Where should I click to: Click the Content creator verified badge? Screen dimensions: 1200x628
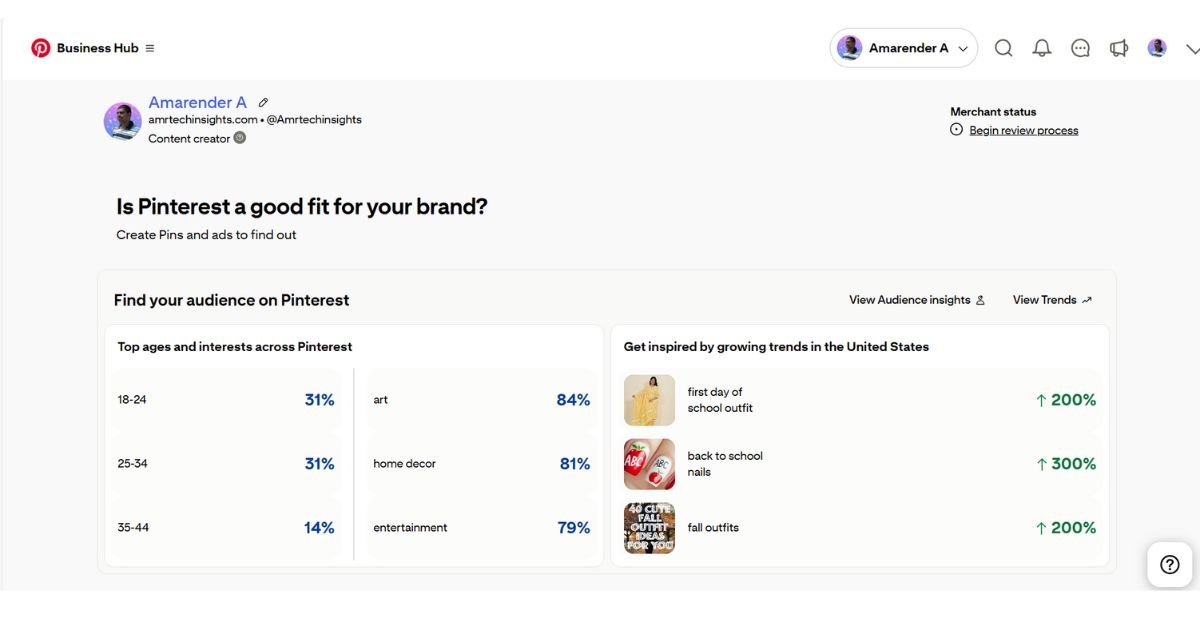pyautogui.click(x=238, y=138)
